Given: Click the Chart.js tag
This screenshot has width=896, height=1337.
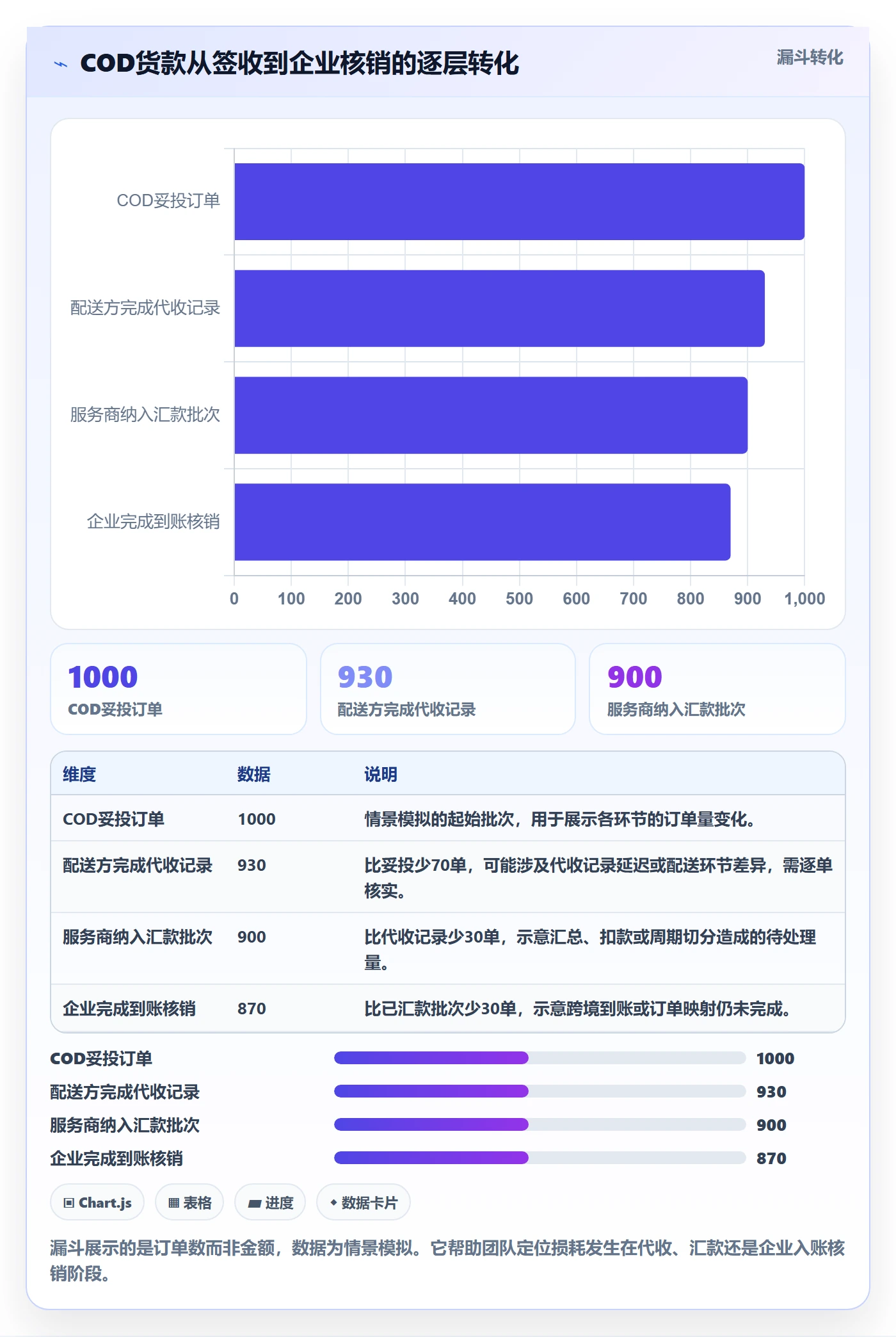Looking at the screenshot, I should [x=97, y=1203].
